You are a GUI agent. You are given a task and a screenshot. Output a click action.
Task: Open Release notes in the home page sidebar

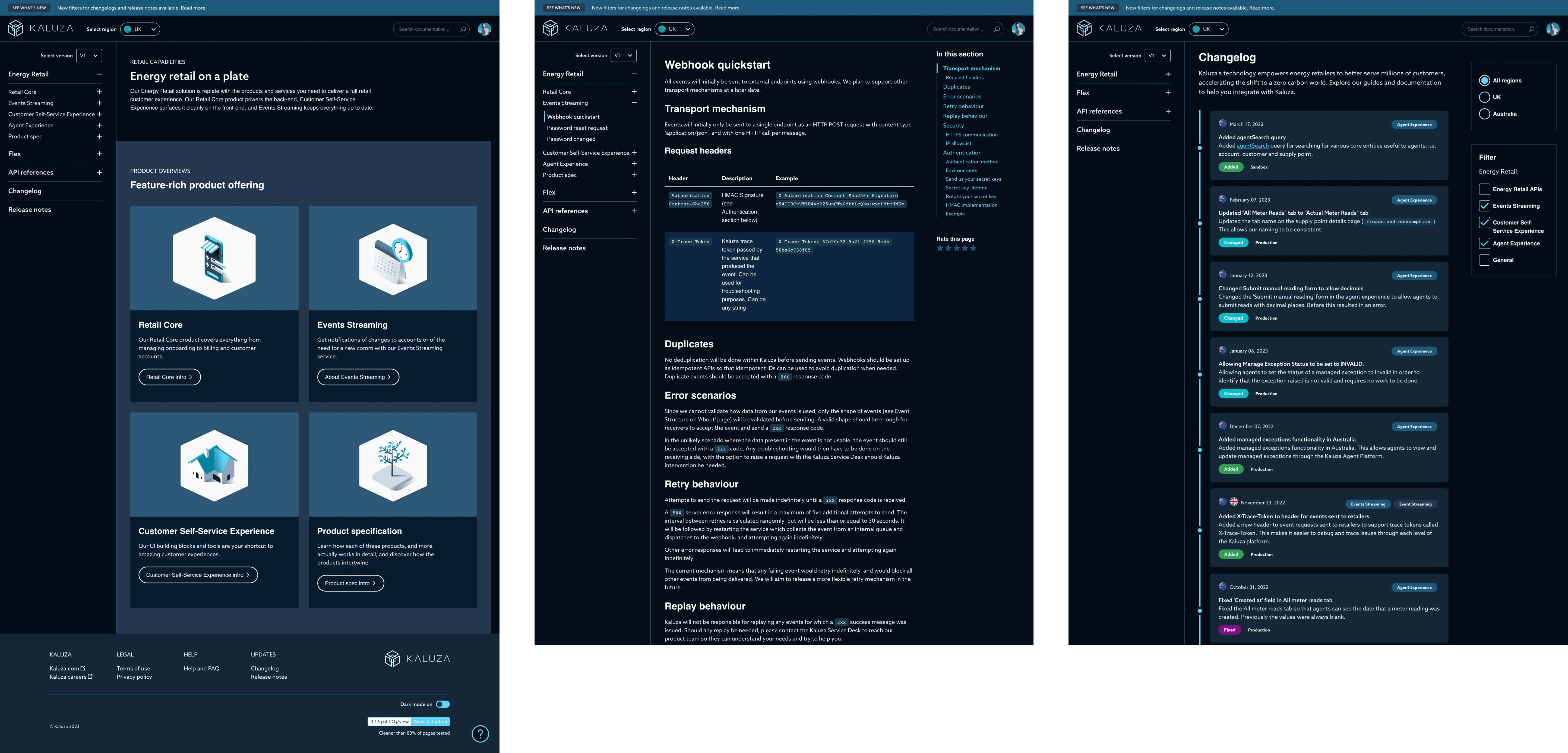pyautogui.click(x=30, y=209)
